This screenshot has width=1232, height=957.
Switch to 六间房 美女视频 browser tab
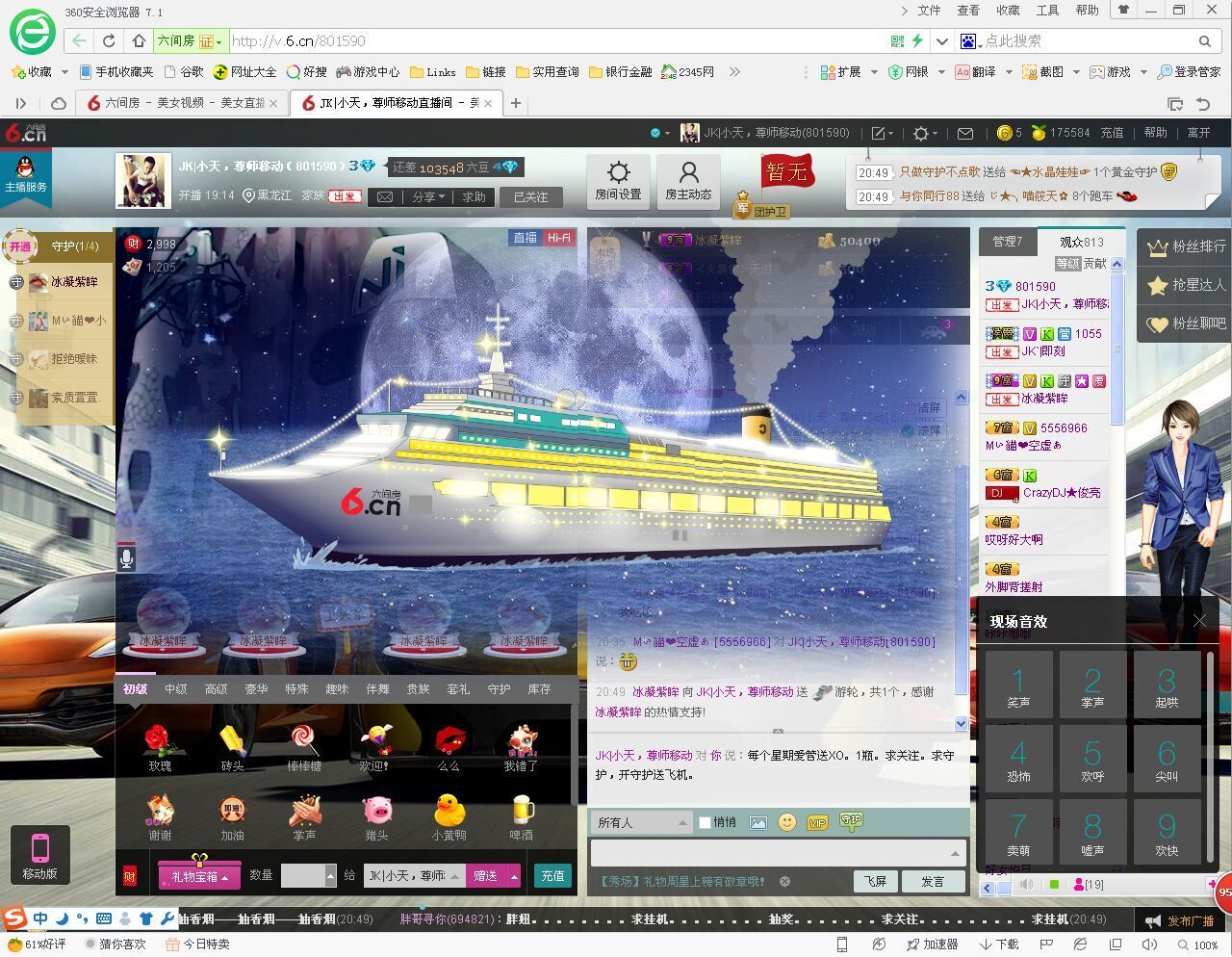[182, 102]
